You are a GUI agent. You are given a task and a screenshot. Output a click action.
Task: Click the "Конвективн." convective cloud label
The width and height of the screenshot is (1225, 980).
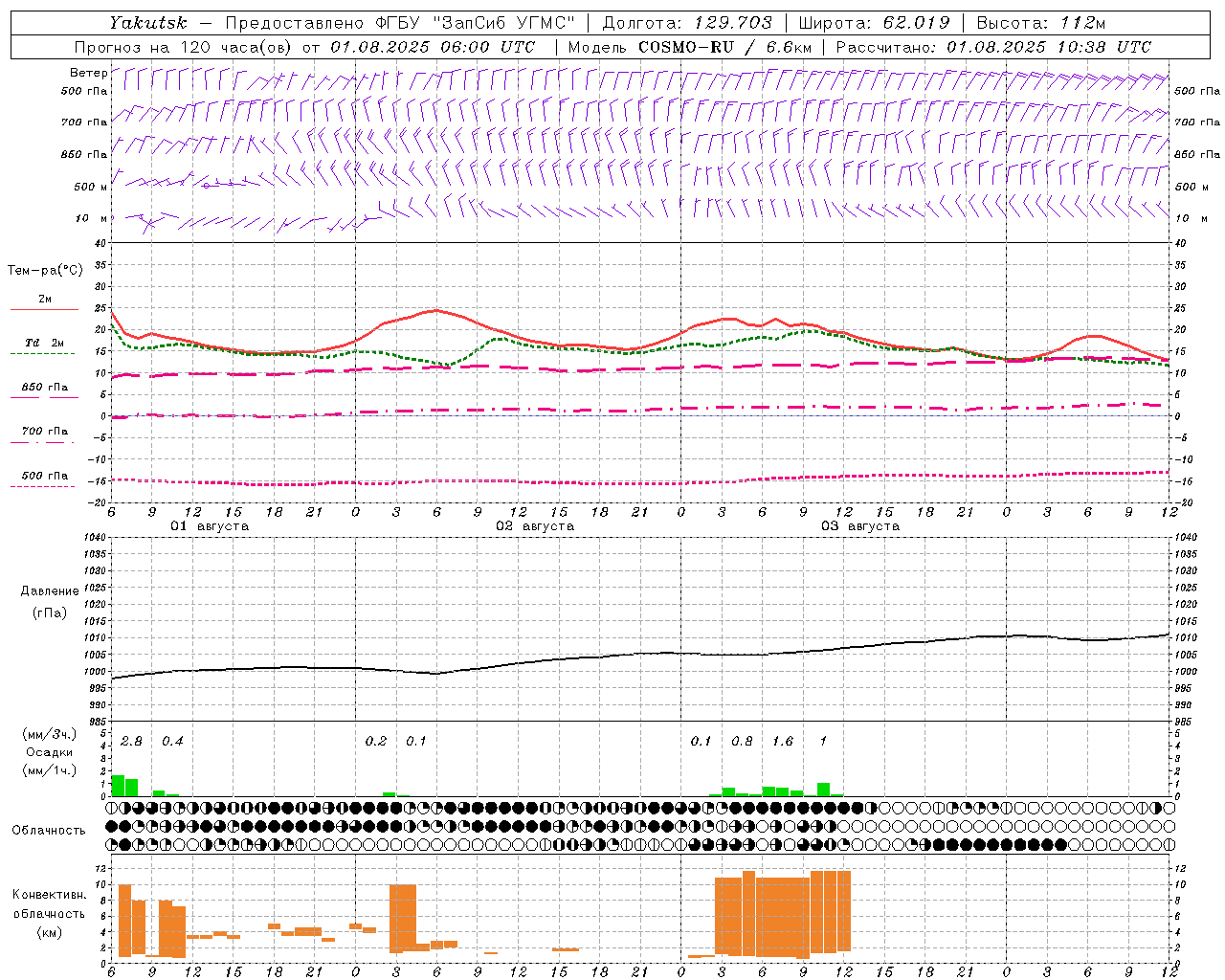[50, 895]
